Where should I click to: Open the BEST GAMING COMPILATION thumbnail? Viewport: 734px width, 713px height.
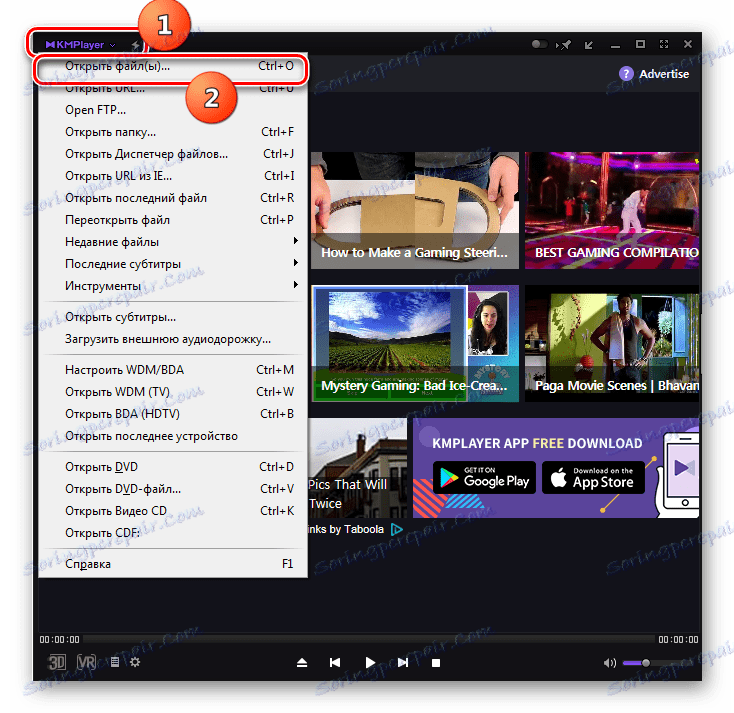click(x=612, y=210)
